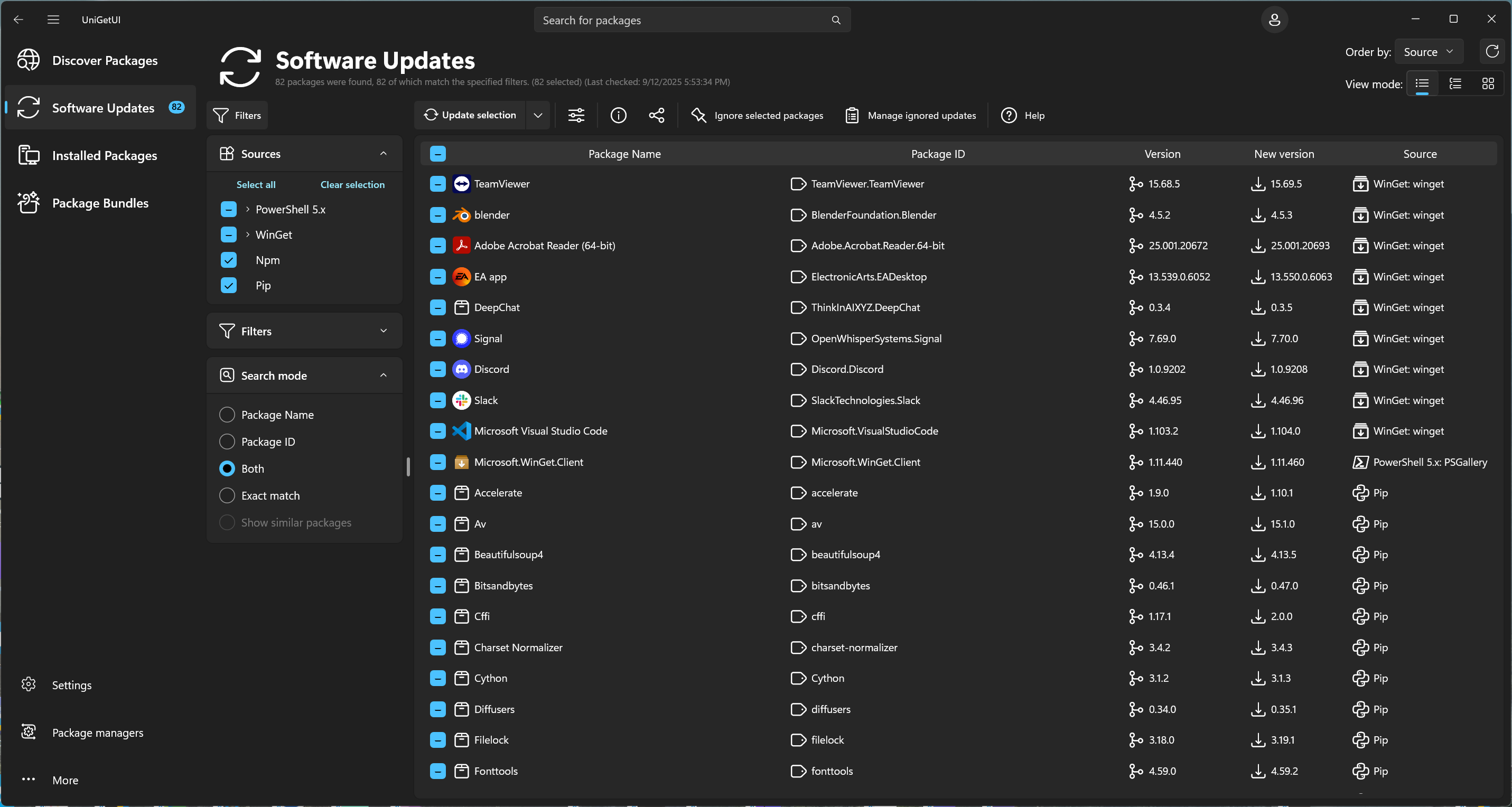This screenshot has height=807, width=1512.
Task: Click the installation options sliders icon
Action: tap(576, 115)
